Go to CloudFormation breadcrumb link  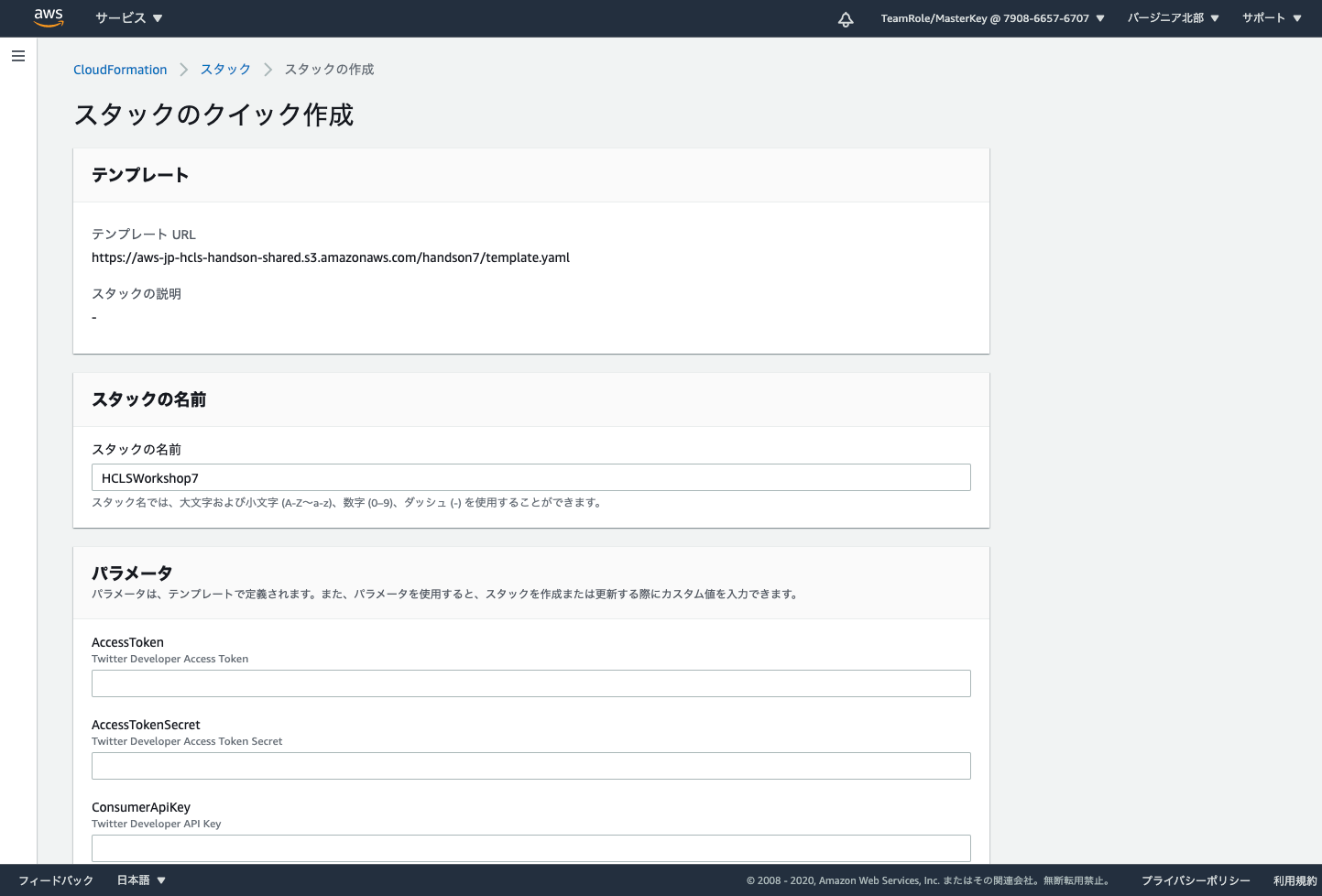click(x=120, y=70)
